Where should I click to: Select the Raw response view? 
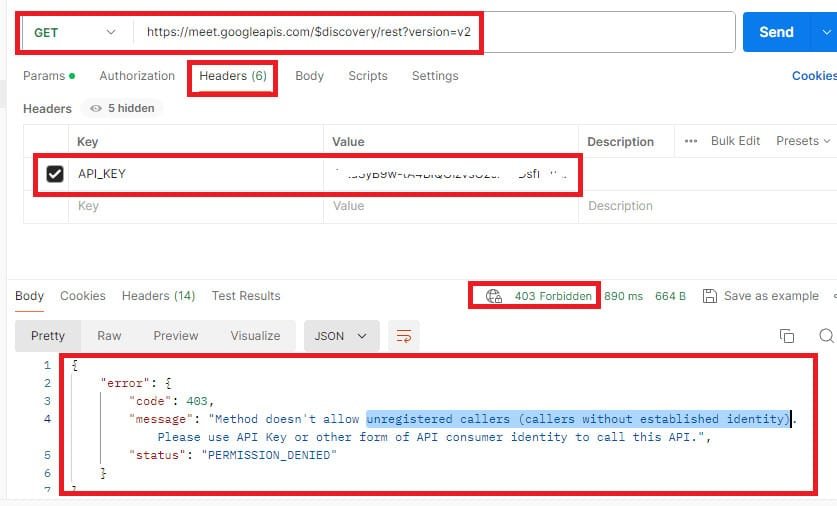click(x=109, y=336)
